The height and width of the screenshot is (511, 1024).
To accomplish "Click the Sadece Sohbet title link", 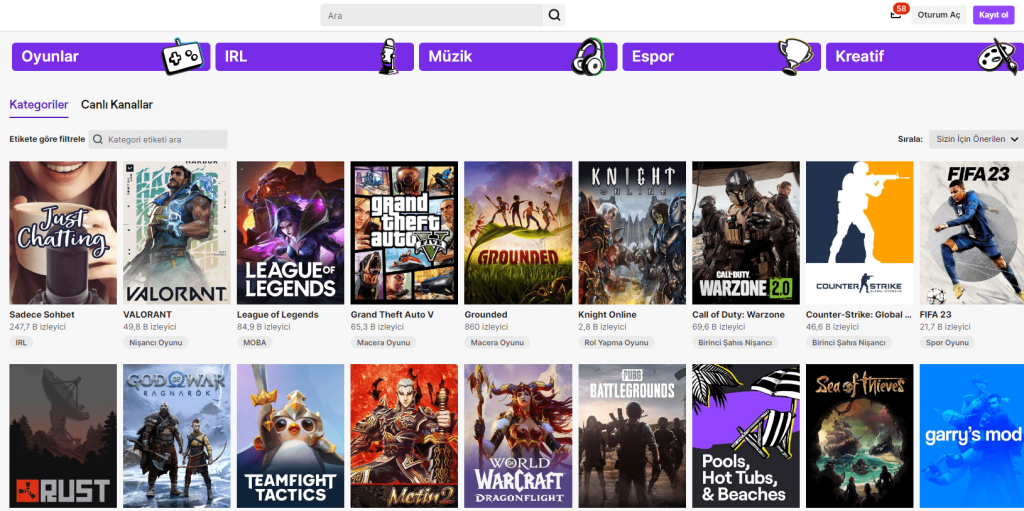I will pyautogui.click(x=42, y=315).
